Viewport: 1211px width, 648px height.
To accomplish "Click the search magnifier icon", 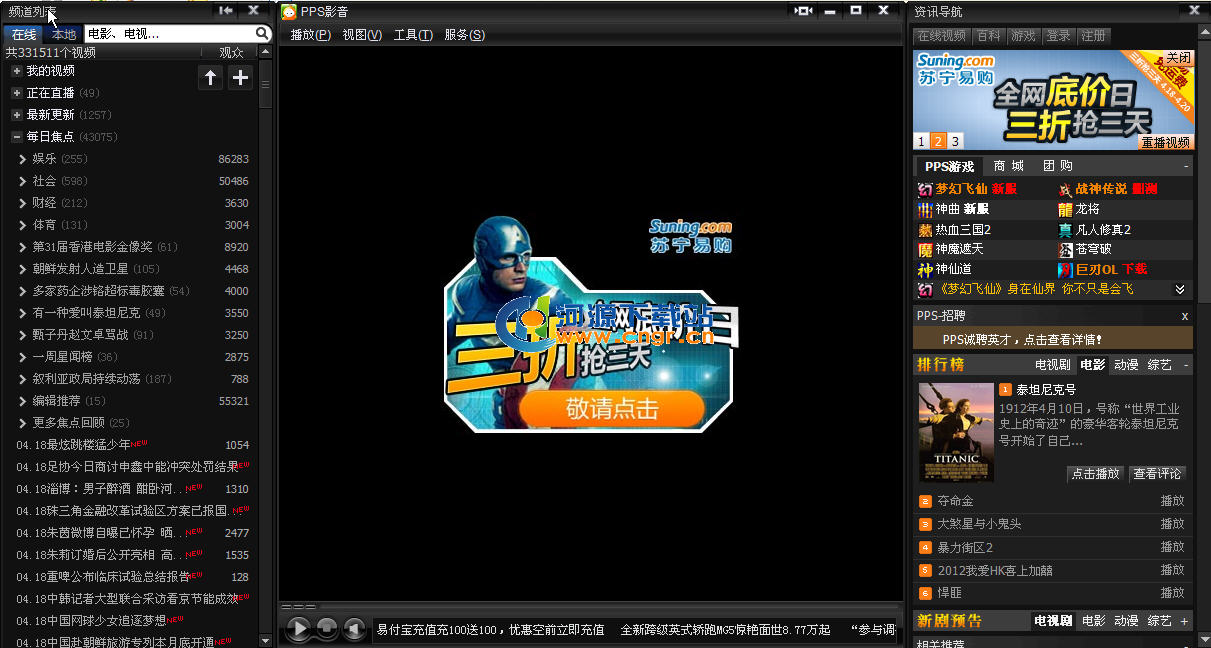I will [x=262, y=34].
